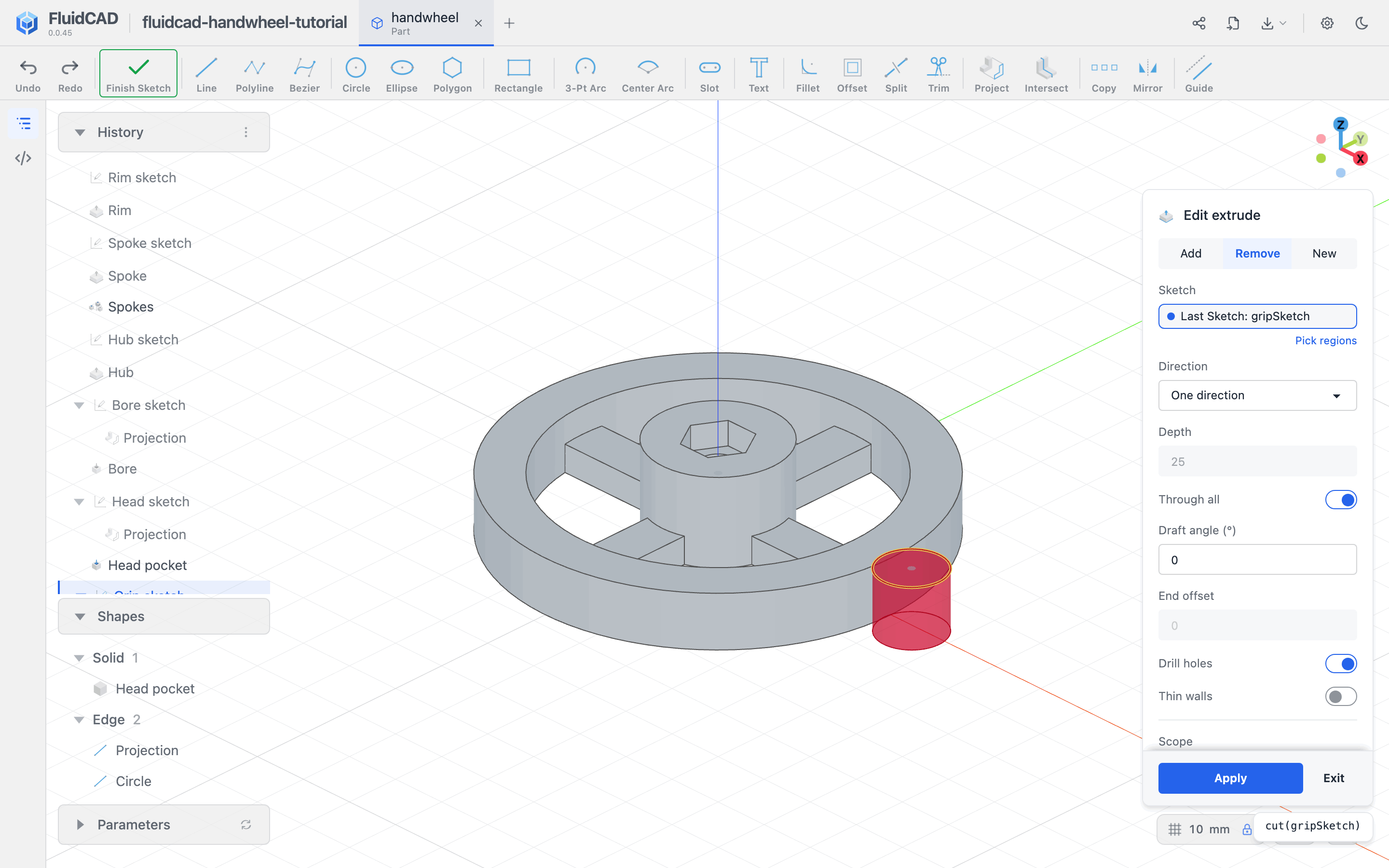Viewport: 1389px width, 868px height.
Task: Choose the 3-Pt Arc tool
Action: click(x=585, y=75)
